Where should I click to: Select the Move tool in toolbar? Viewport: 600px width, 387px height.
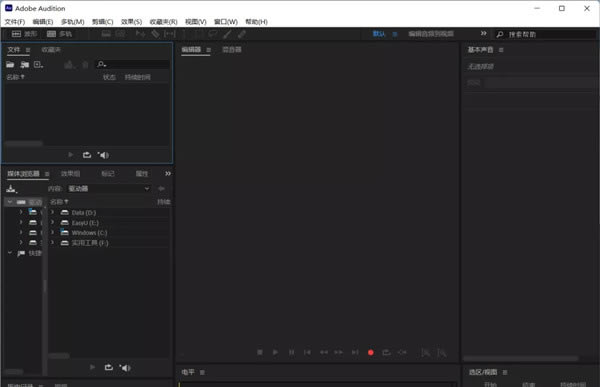pyautogui.click(x=140, y=34)
